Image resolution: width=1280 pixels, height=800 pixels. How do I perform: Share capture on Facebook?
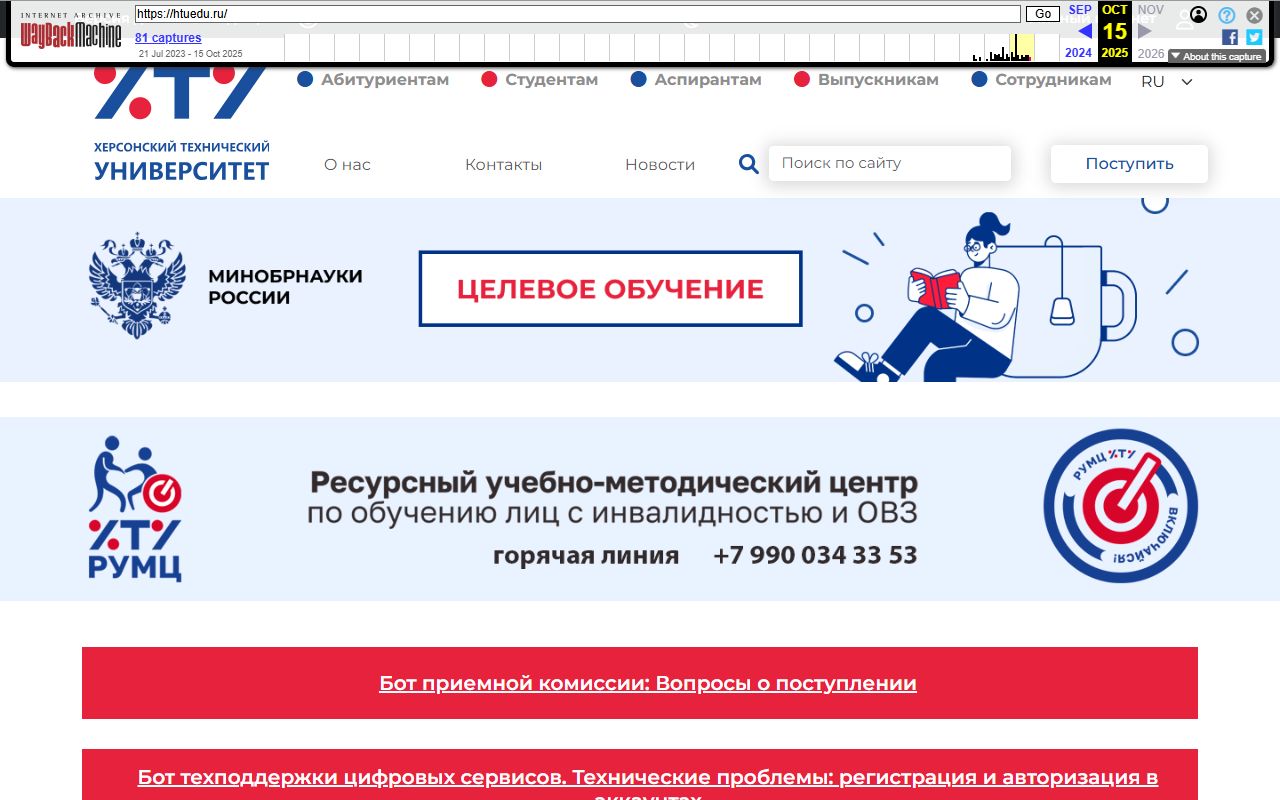1230,37
